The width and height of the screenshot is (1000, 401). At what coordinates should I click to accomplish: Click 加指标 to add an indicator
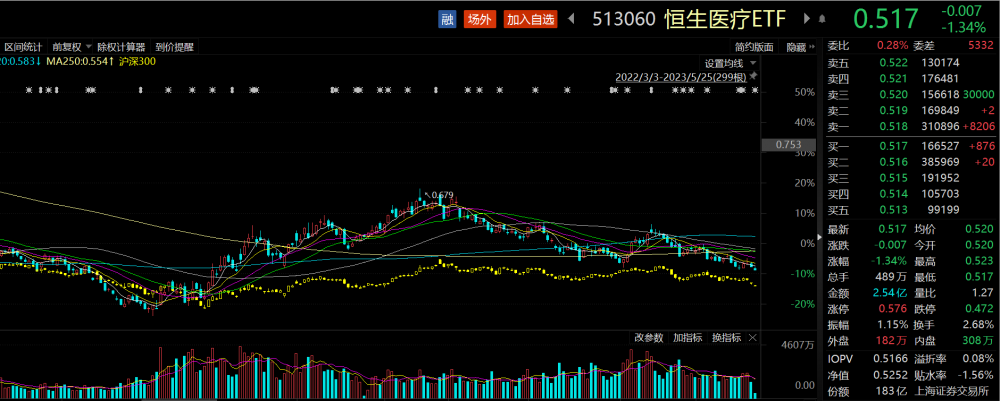(688, 337)
